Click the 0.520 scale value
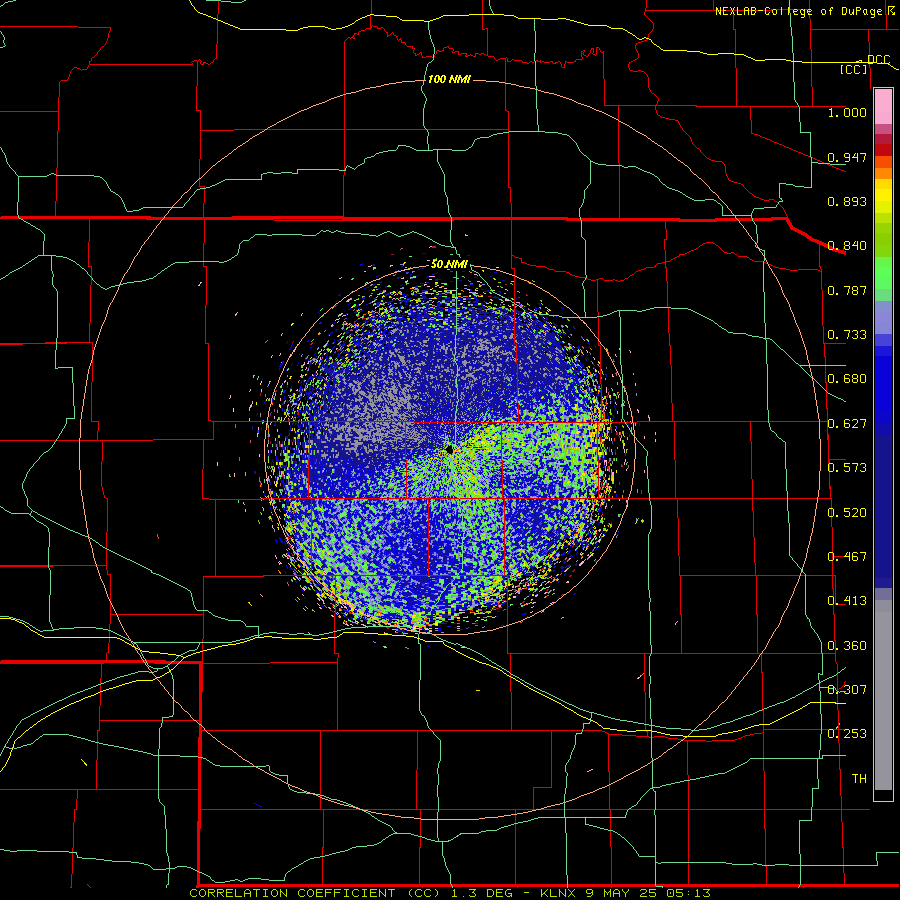This screenshot has width=900, height=900. pyautogui.click(x=847, y=513)
